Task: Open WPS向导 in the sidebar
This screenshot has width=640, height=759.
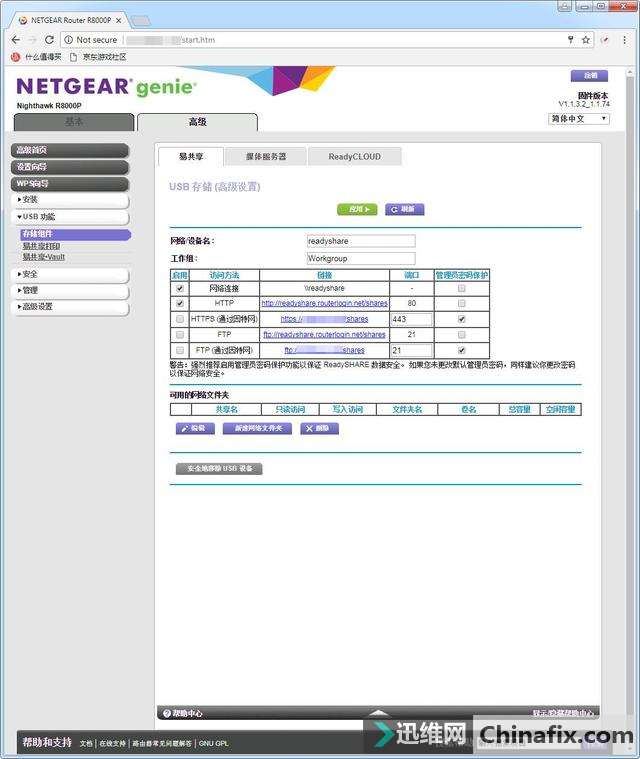Action: tap(70, 184)
